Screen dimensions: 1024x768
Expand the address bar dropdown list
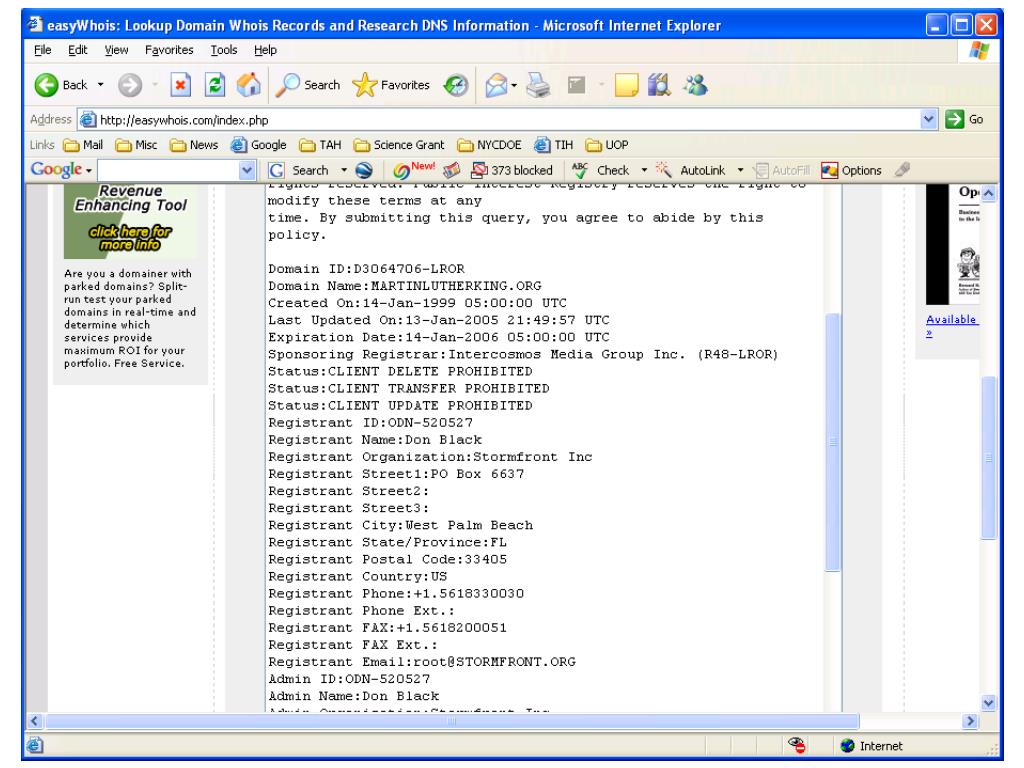click(x=929, y=120)
